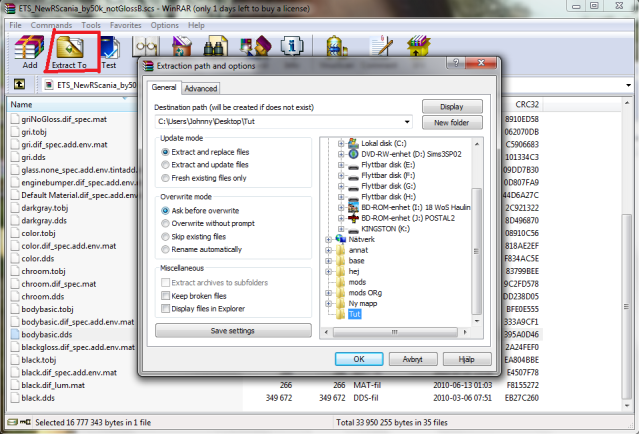Switch to the Advanced tab
This screenshot has height=434, width=639.
201,88
